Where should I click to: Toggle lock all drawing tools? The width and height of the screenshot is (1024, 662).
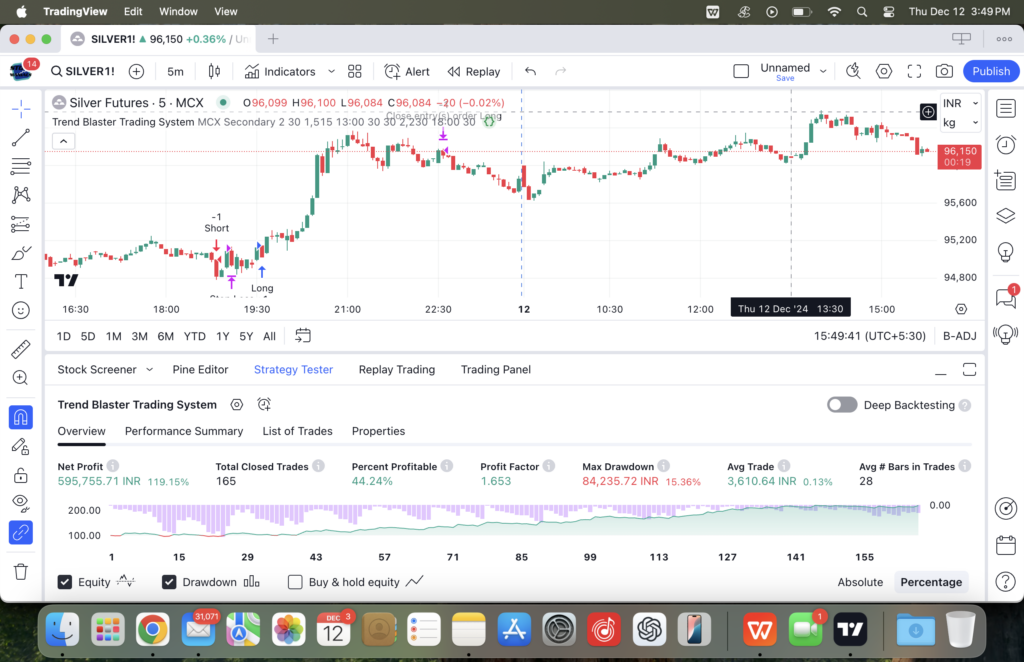pyautogui.click(x=21, y=475)
